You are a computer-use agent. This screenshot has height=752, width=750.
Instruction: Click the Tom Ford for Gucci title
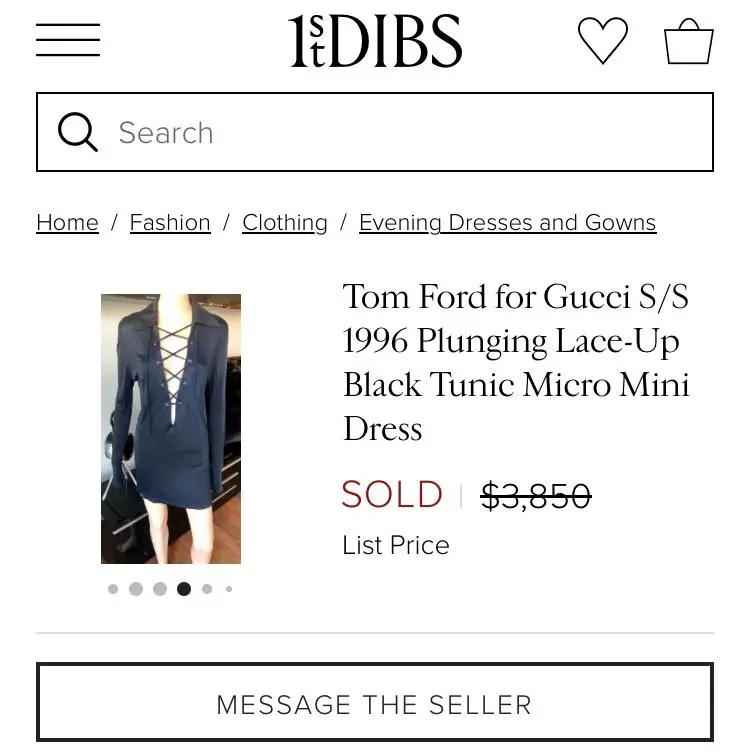[x=516, y=362]
